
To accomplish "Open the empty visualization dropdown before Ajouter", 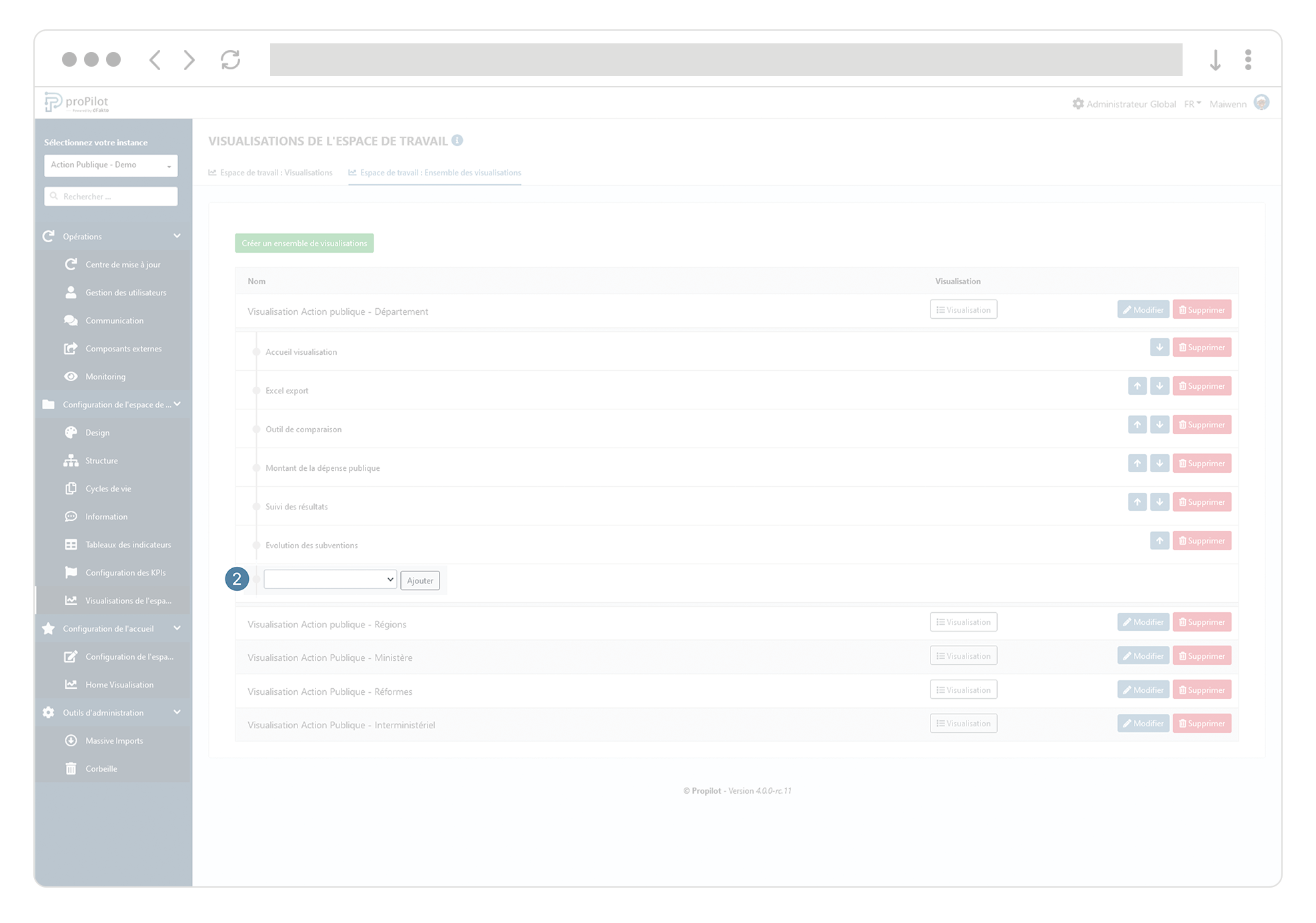I will pos(330,579).
